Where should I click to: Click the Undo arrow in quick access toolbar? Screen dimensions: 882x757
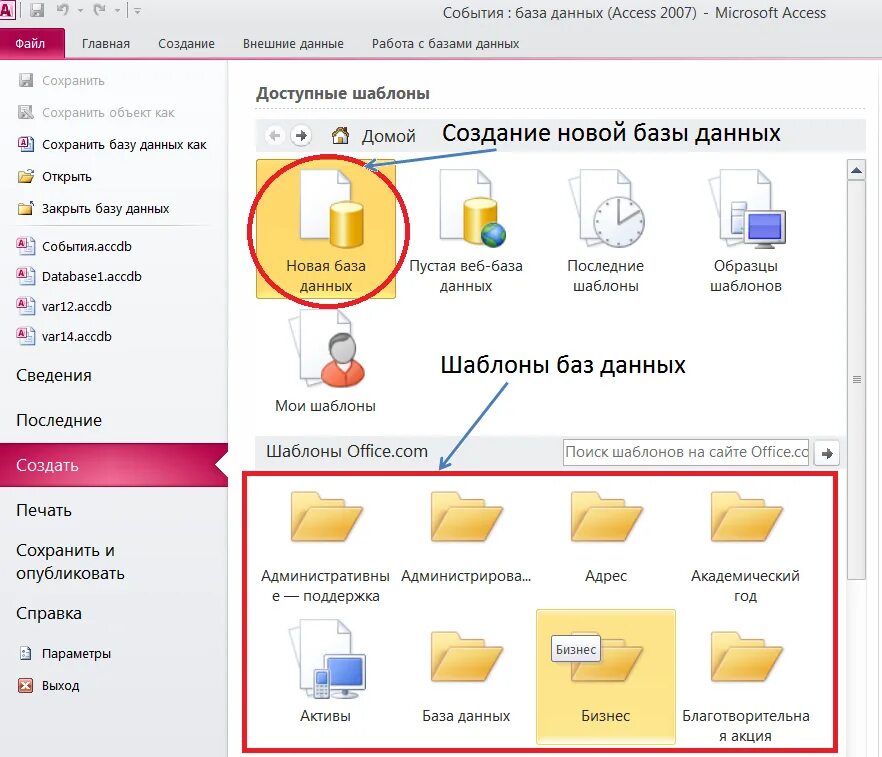point(62,10)
